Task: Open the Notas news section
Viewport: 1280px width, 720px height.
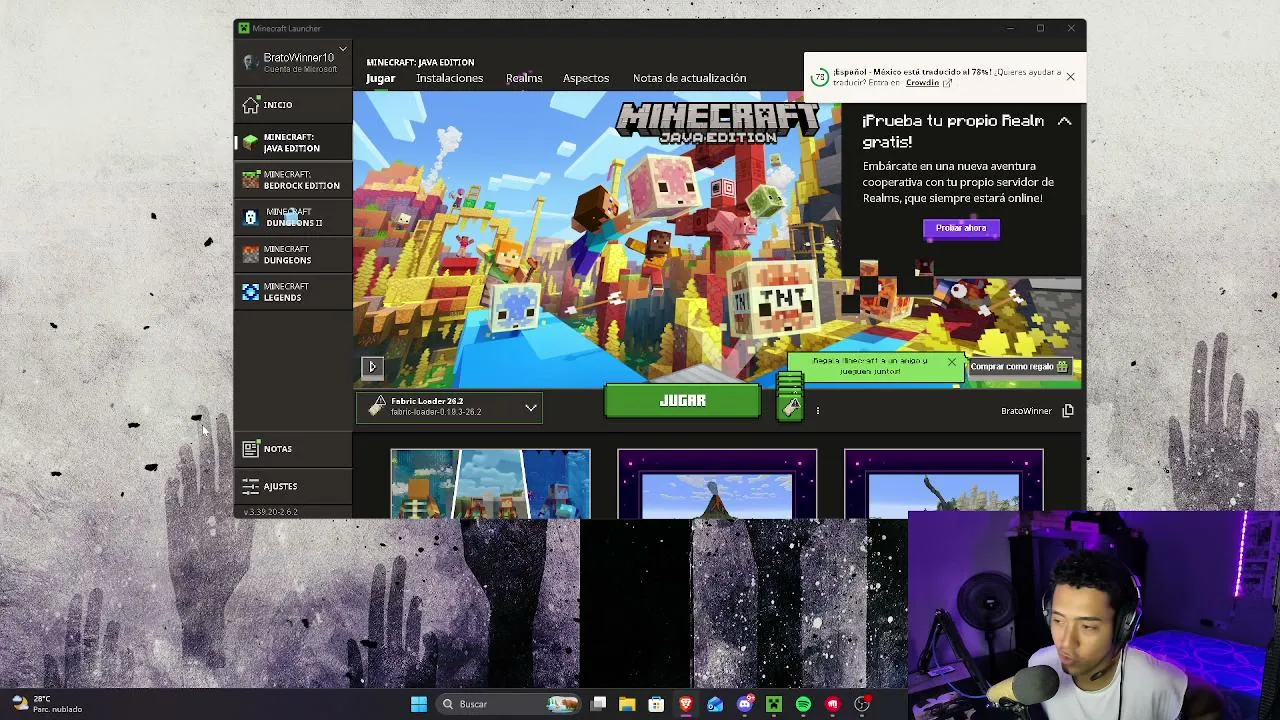Action: pos(293,449)
